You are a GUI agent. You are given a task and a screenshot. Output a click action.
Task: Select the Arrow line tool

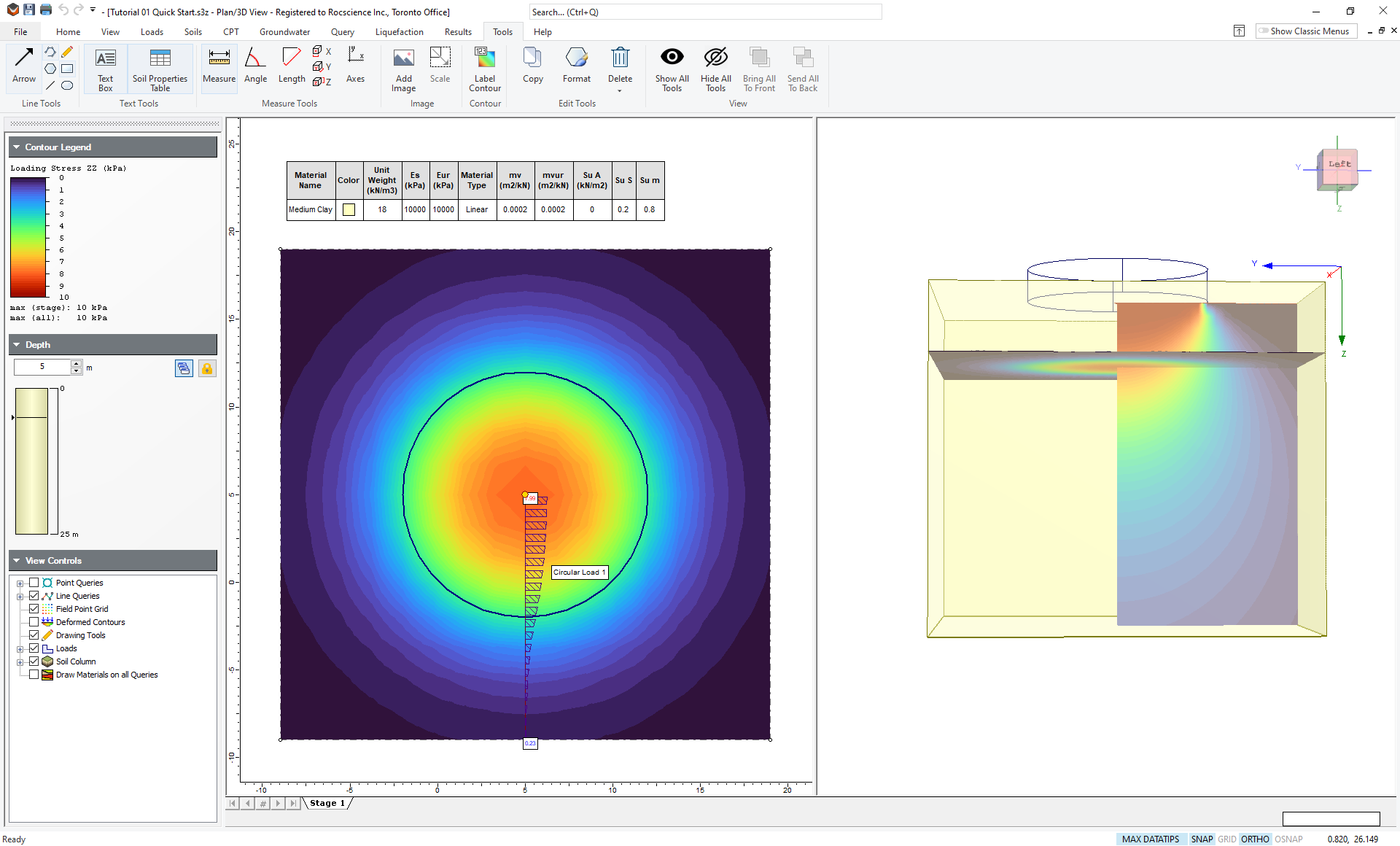(x=23, y=64)
